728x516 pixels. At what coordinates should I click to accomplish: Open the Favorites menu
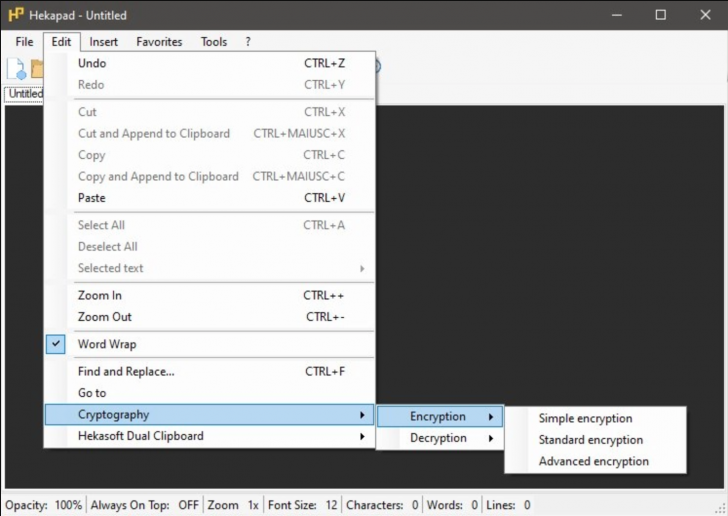point(159,42)
